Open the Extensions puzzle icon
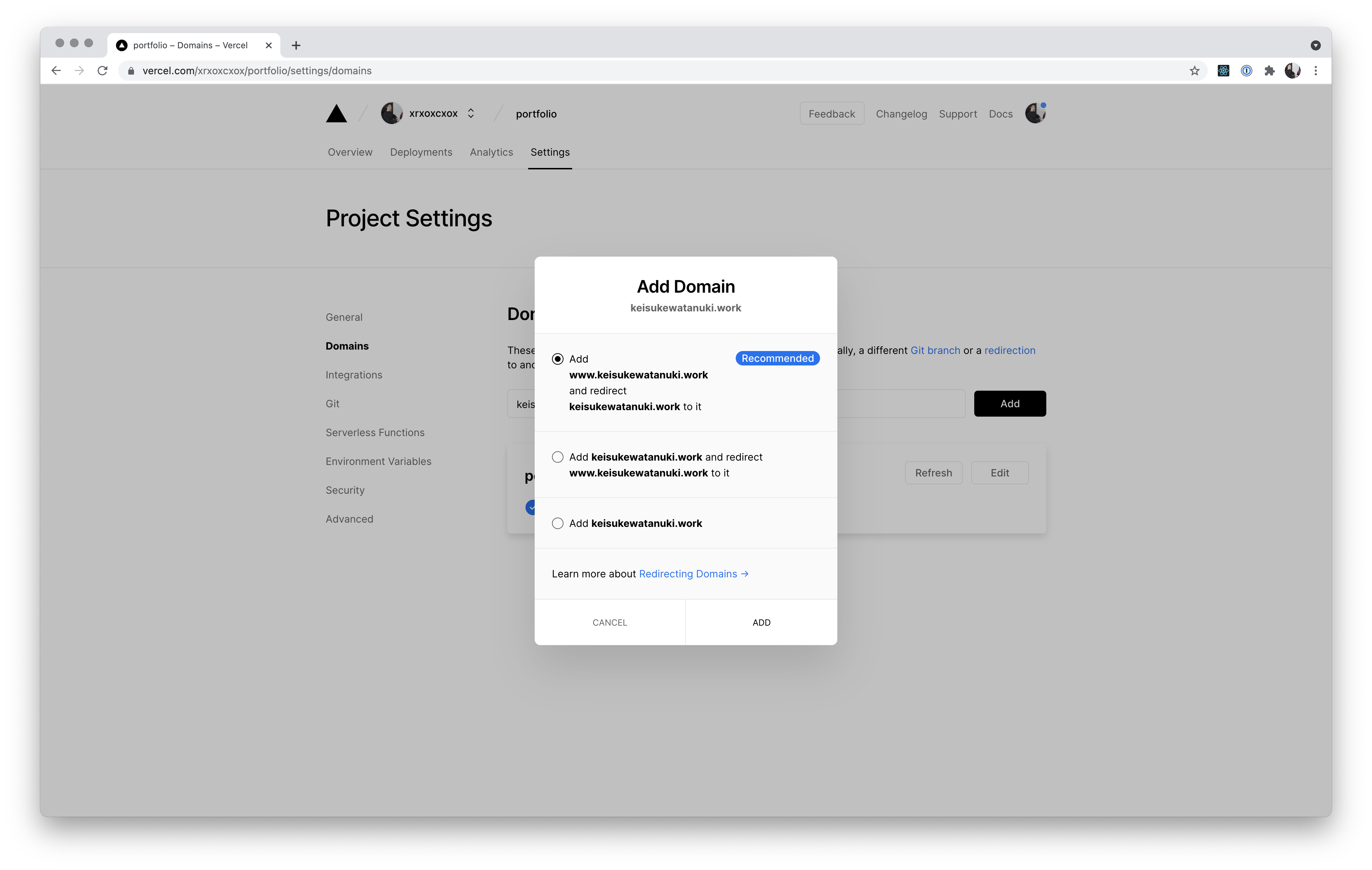1372x870 pixels. coord(1269,71)
